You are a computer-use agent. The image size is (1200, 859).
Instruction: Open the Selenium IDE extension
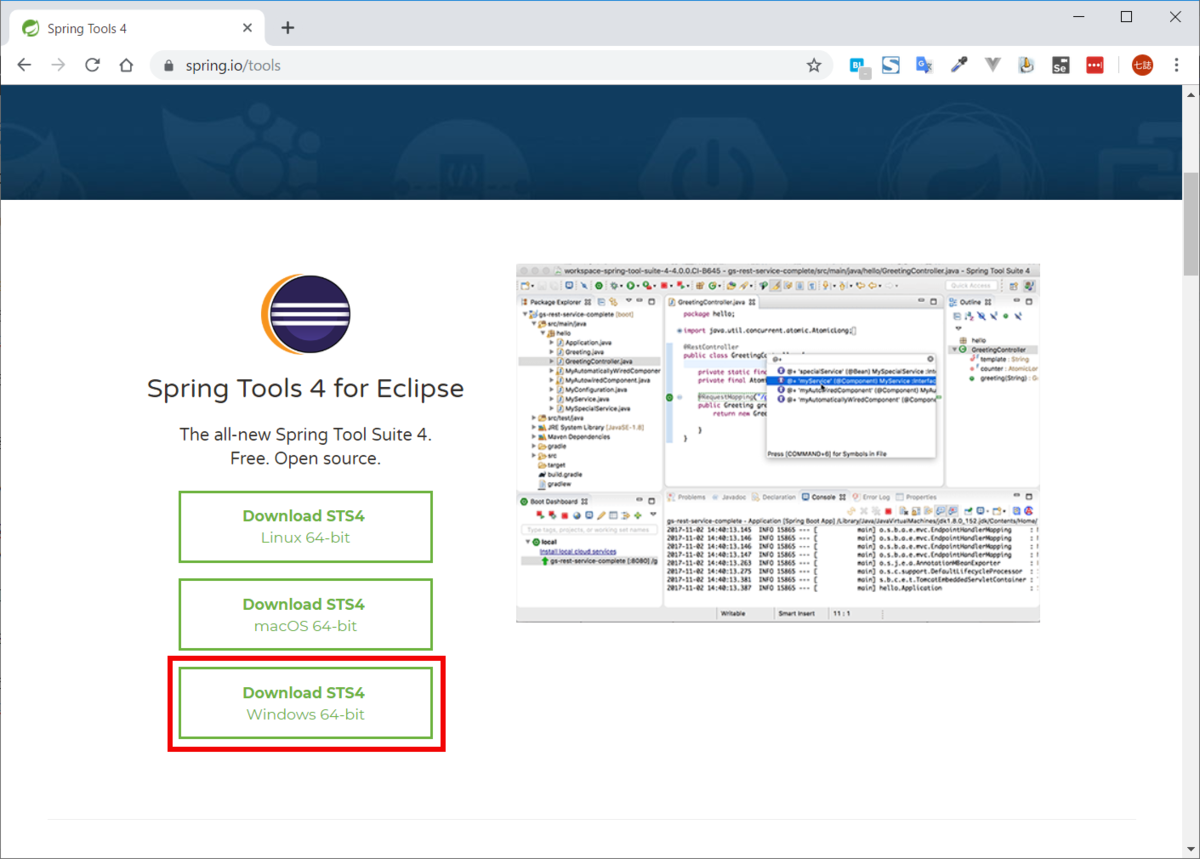click(1060, 65)
